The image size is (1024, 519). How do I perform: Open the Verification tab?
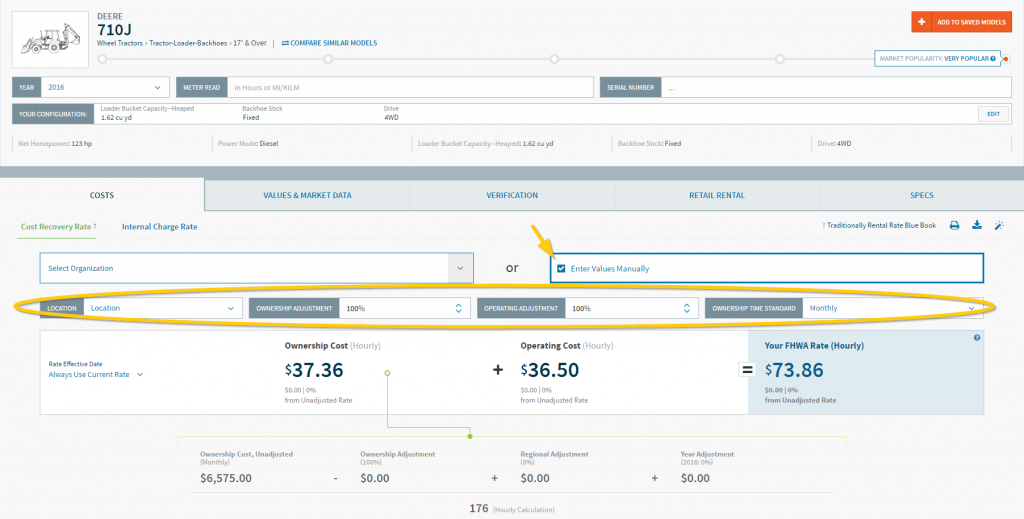click(x=512, y=195)
